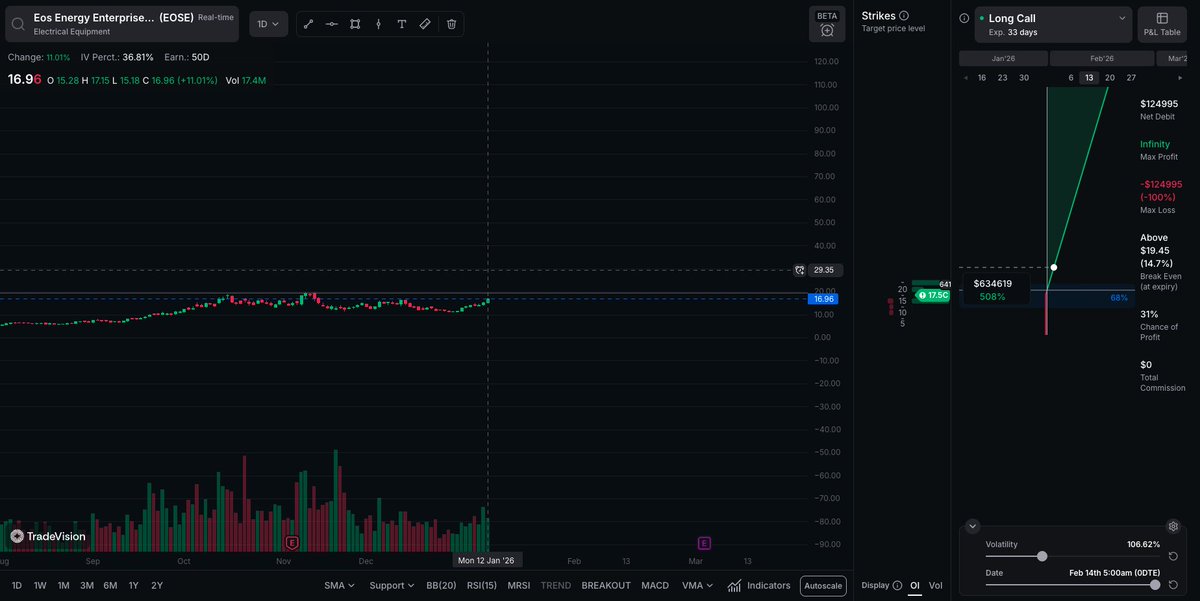Go to previous expiration dates arrow
Viewport: 1200px width, 601px height.
(965, 78)
